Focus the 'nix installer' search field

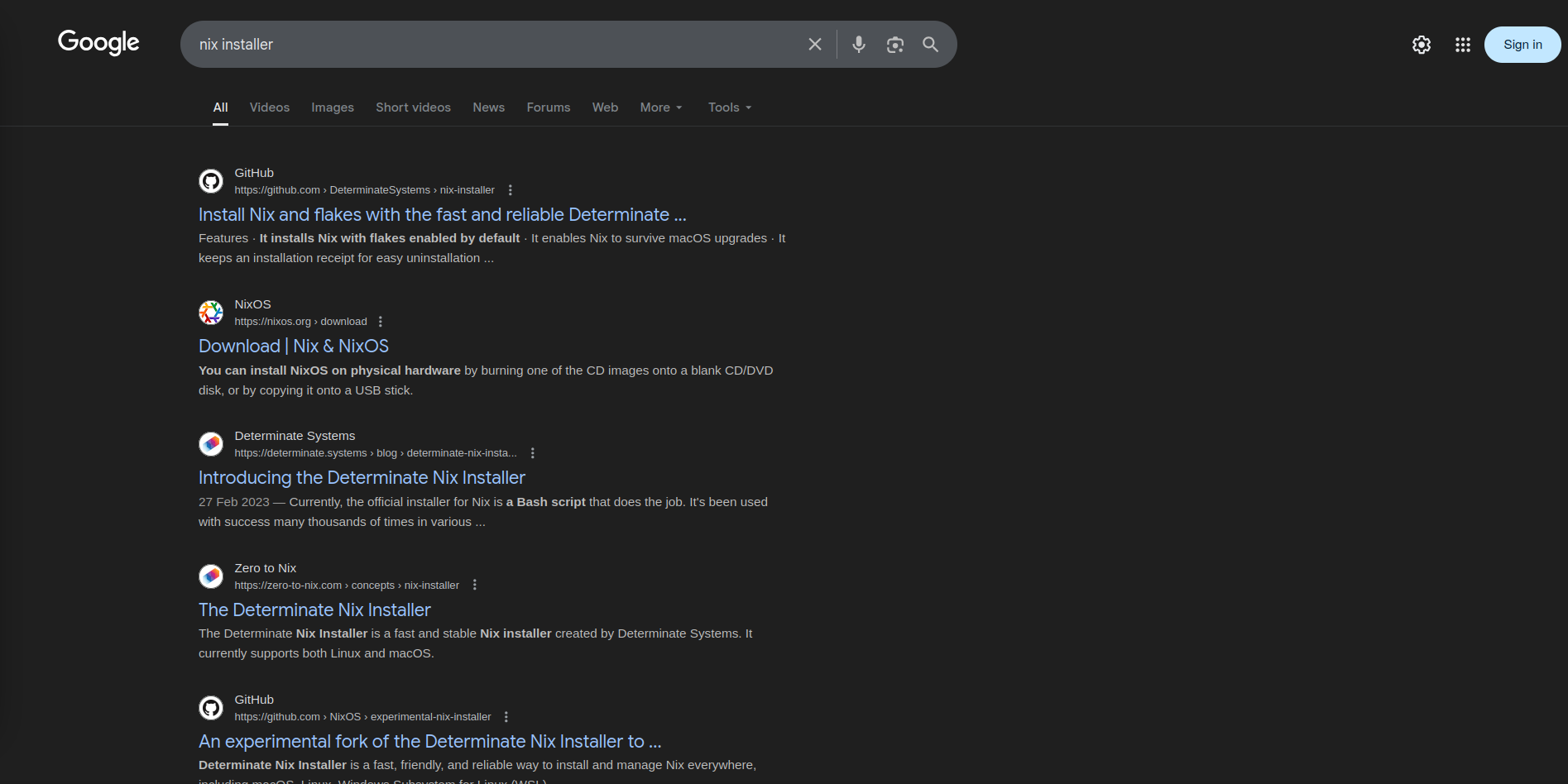(x=496, y=45)
